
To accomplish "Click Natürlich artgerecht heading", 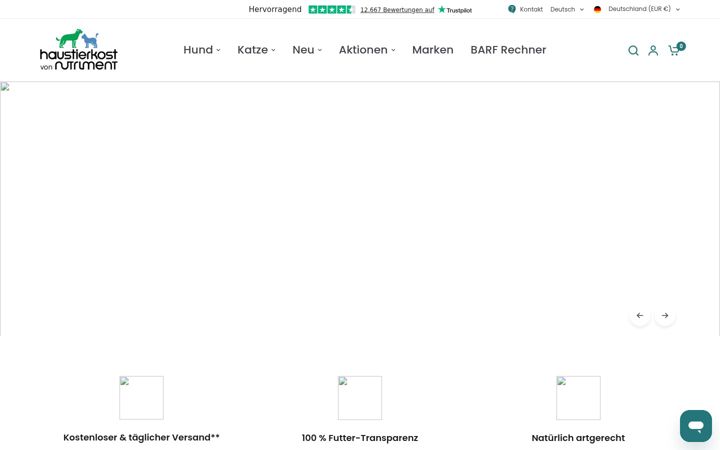I will pos(578,438).
